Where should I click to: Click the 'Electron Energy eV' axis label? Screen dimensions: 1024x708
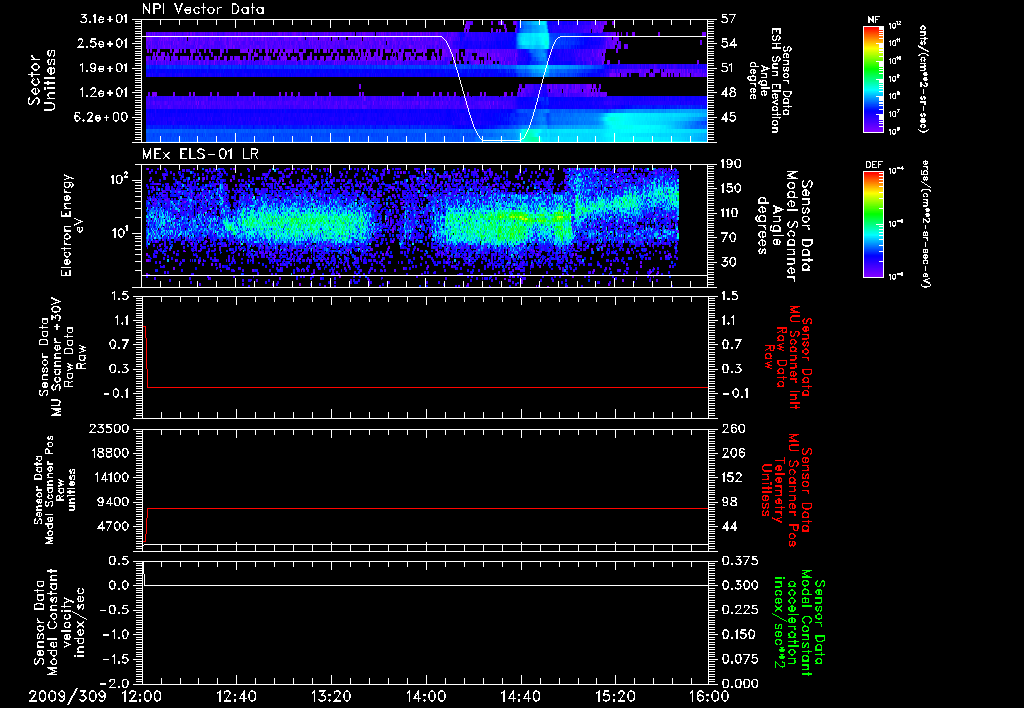(x=73, y=225)
